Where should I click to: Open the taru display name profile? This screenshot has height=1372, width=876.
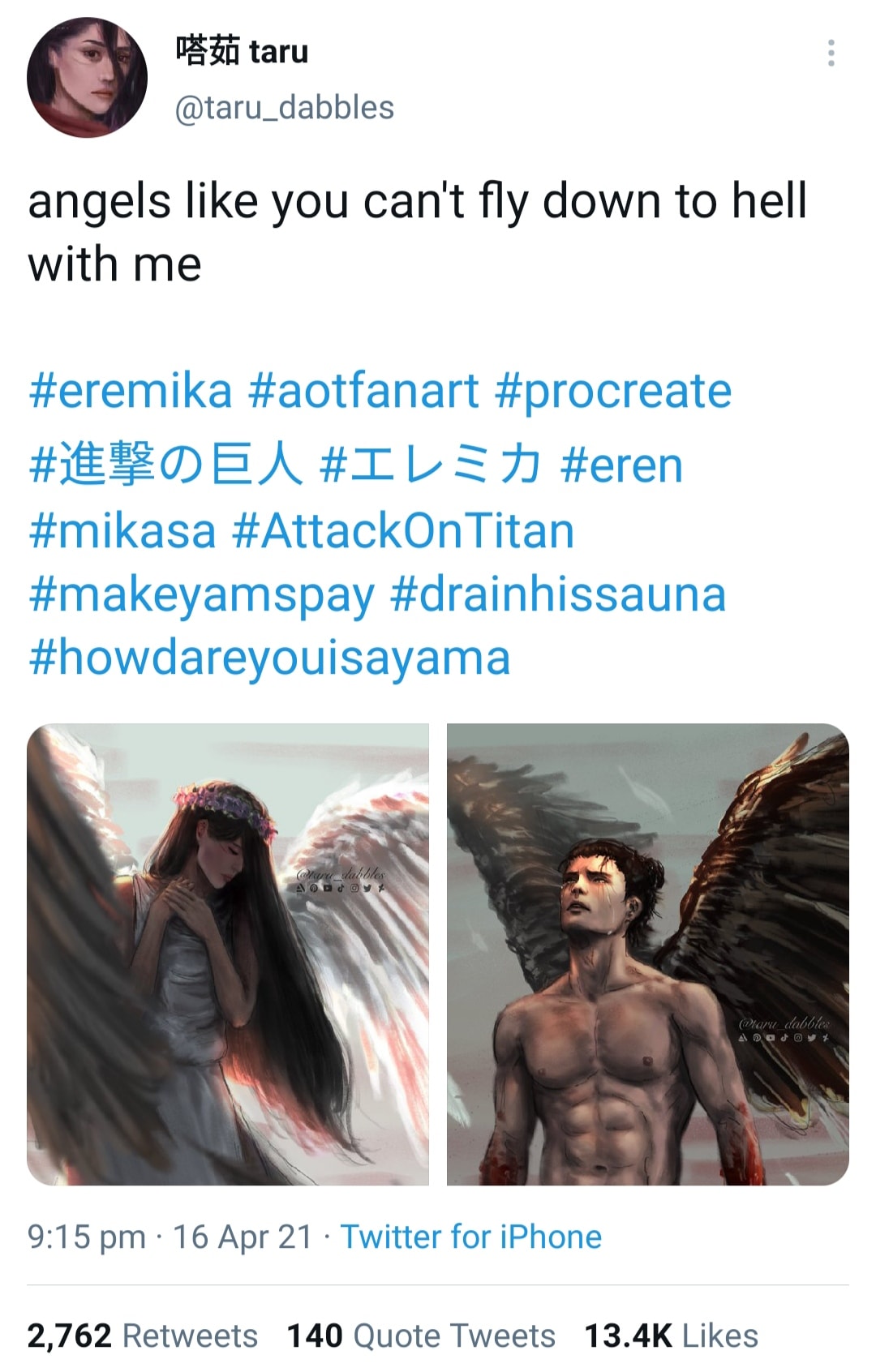(242, 51)
